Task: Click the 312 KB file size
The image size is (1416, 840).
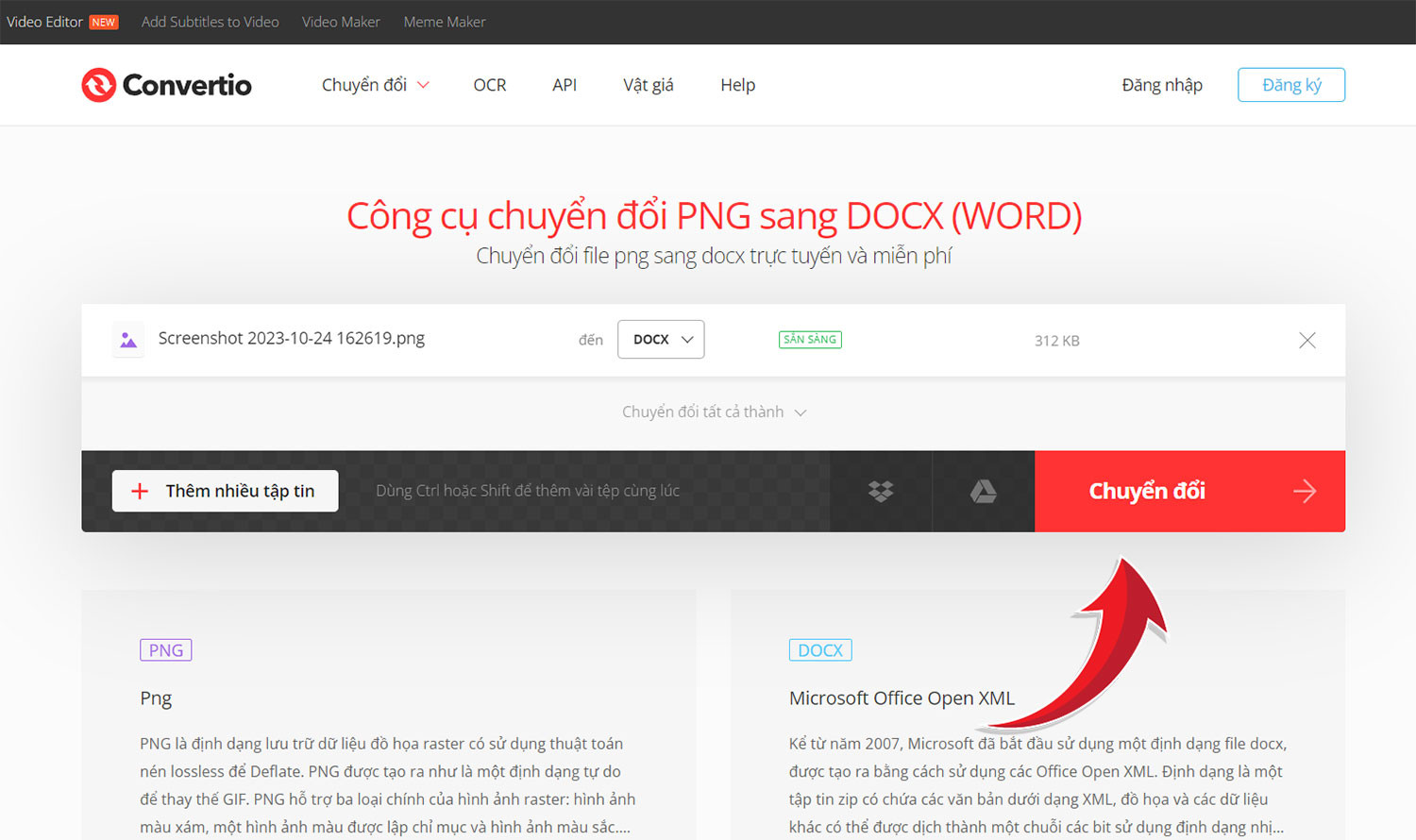Action: 1057,341
